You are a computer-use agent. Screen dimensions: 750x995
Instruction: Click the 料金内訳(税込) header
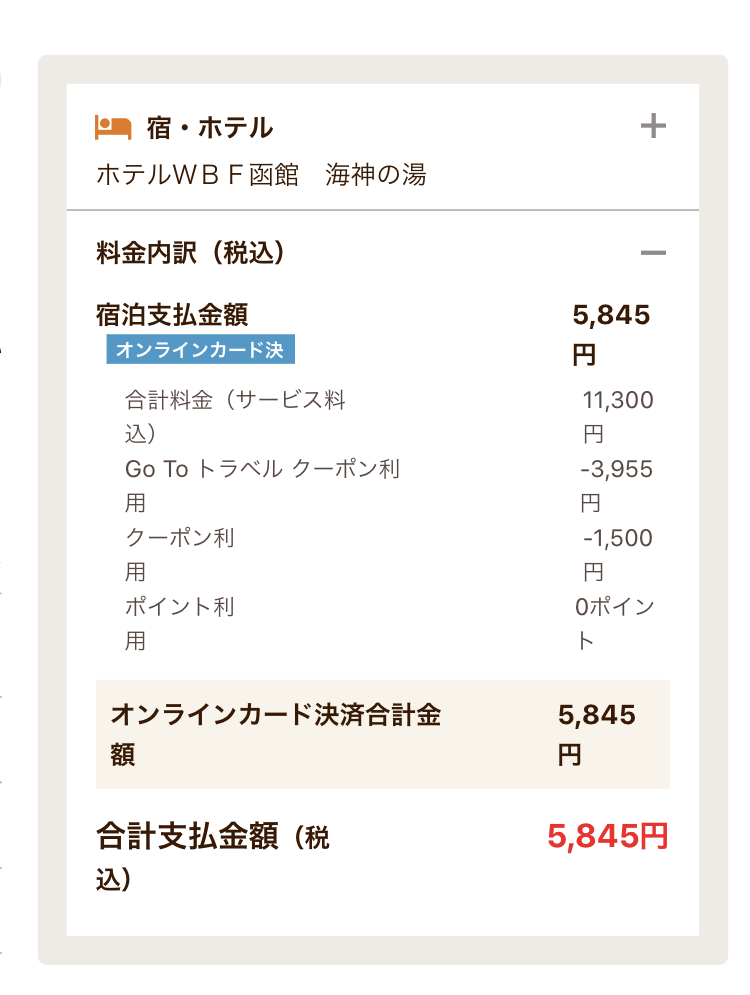pos(191,253)
